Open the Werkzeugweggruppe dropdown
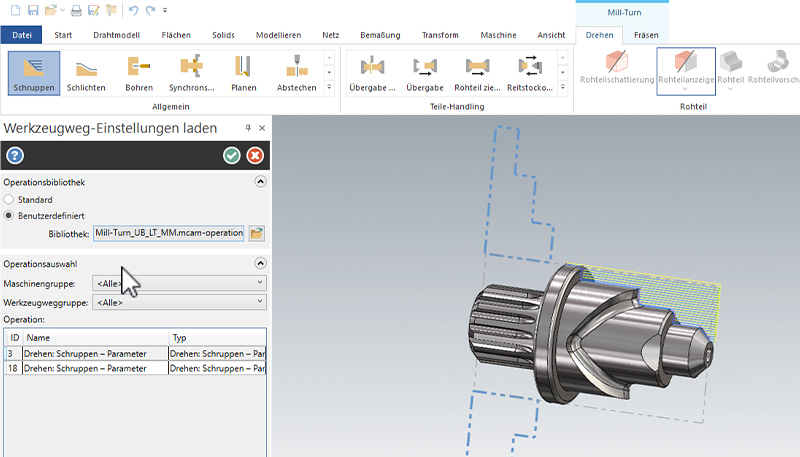 pyautogui.click(x=179, y=301)
